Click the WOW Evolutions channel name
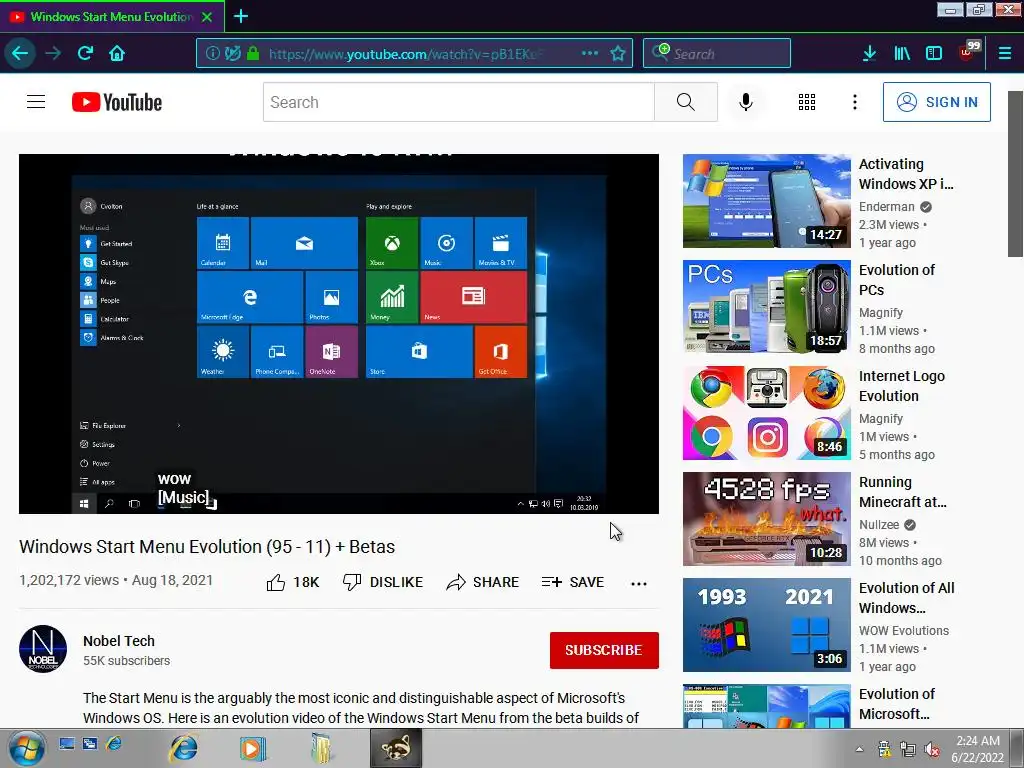 pyautogui.click(x=903, y=630)
